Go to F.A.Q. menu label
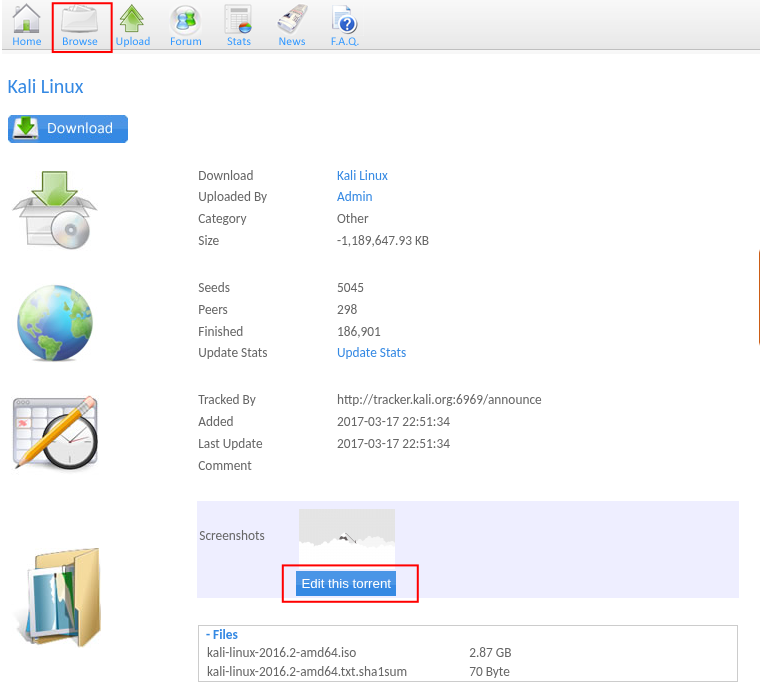This screenshot has height=687, width=760. (345, 42)
